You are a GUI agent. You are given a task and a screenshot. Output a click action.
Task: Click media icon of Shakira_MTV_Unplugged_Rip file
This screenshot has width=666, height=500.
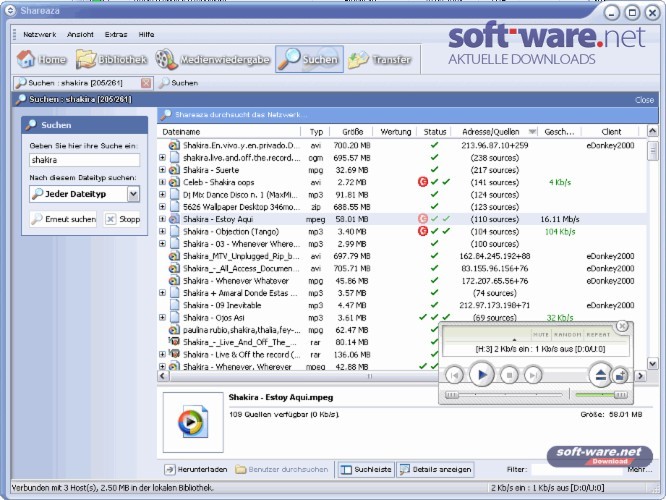point(174,256)
